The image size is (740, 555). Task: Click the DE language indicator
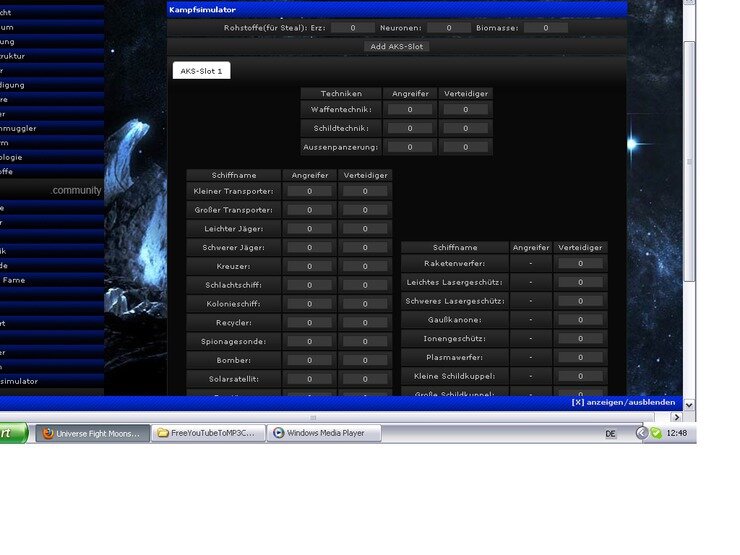coord(610,433)
